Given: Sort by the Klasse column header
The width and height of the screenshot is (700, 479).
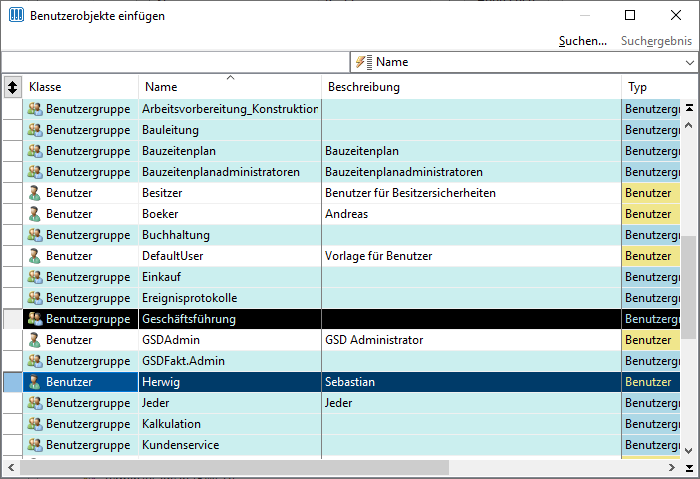Looking at the screenshot, I should tap(80, 87).
